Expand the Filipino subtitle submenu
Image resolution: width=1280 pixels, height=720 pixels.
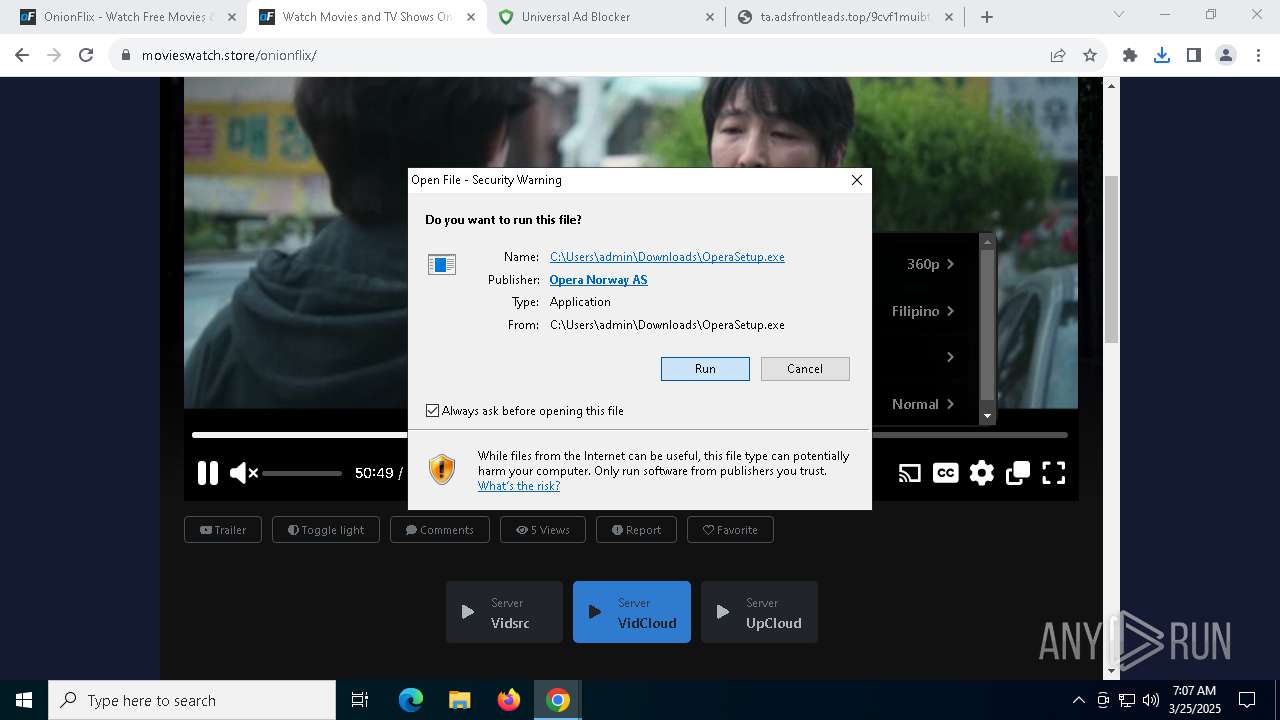[x=923, y=311]
